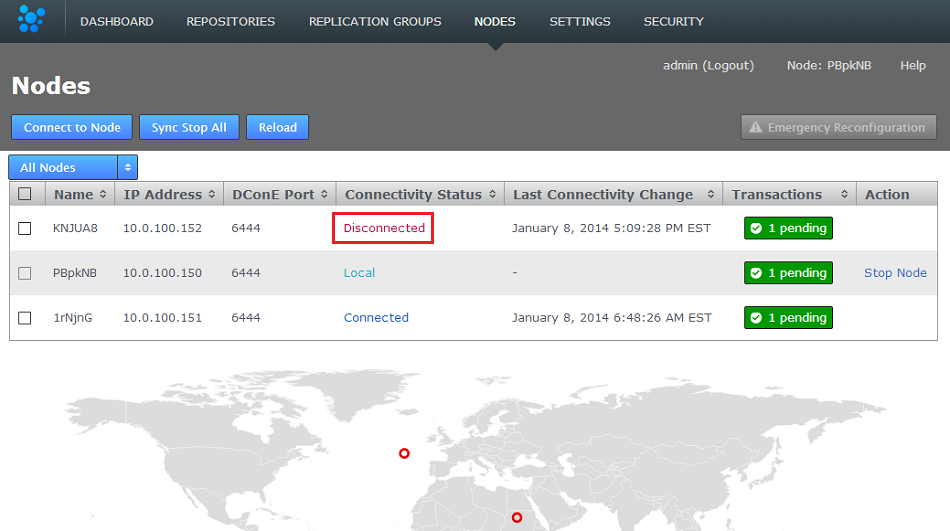Check the box for node 1rNjnG

tap(25, 318)
